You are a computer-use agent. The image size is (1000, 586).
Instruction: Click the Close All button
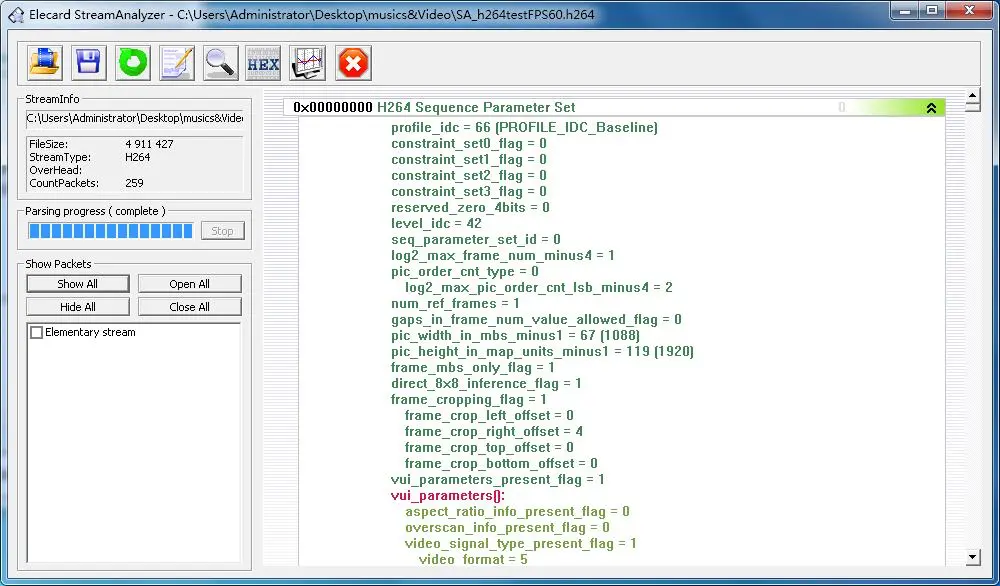pyautogui.click(x=189, y=307)
